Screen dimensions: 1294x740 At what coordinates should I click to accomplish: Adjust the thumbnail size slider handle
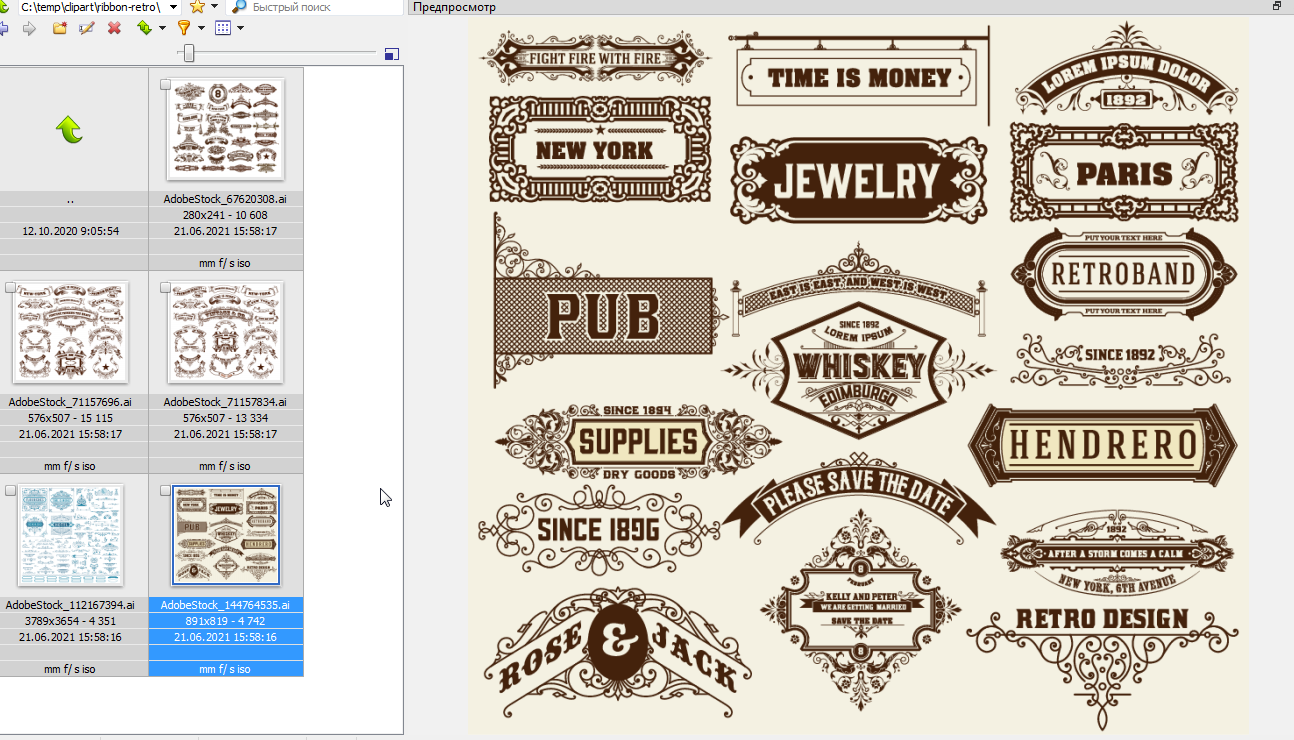click(188, 53)
